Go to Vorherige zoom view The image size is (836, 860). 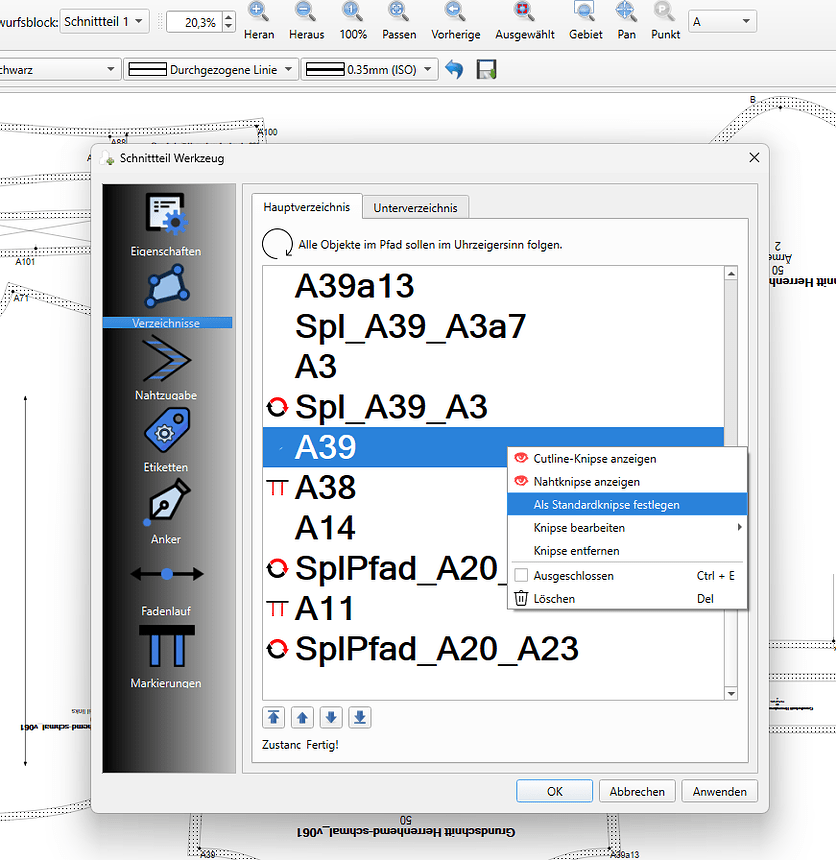(x=455, y=21)
